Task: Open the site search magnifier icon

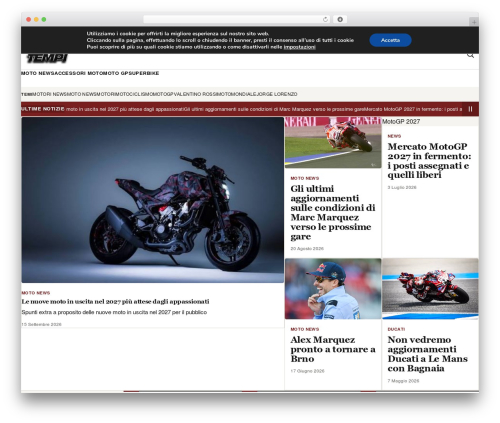Action: (470, 55)
